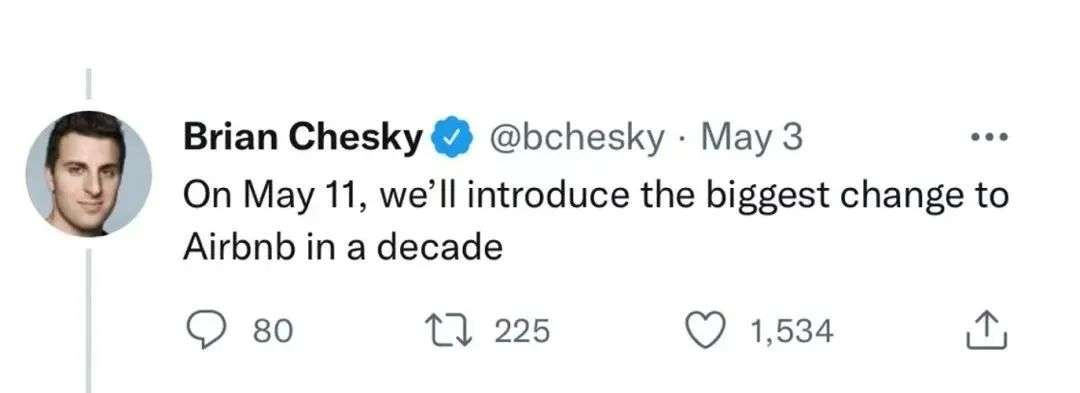Image resolution: width=1080 pixels, height=393 pixels.
Task: Click the retweet count 225
Action: pos(523,332)
